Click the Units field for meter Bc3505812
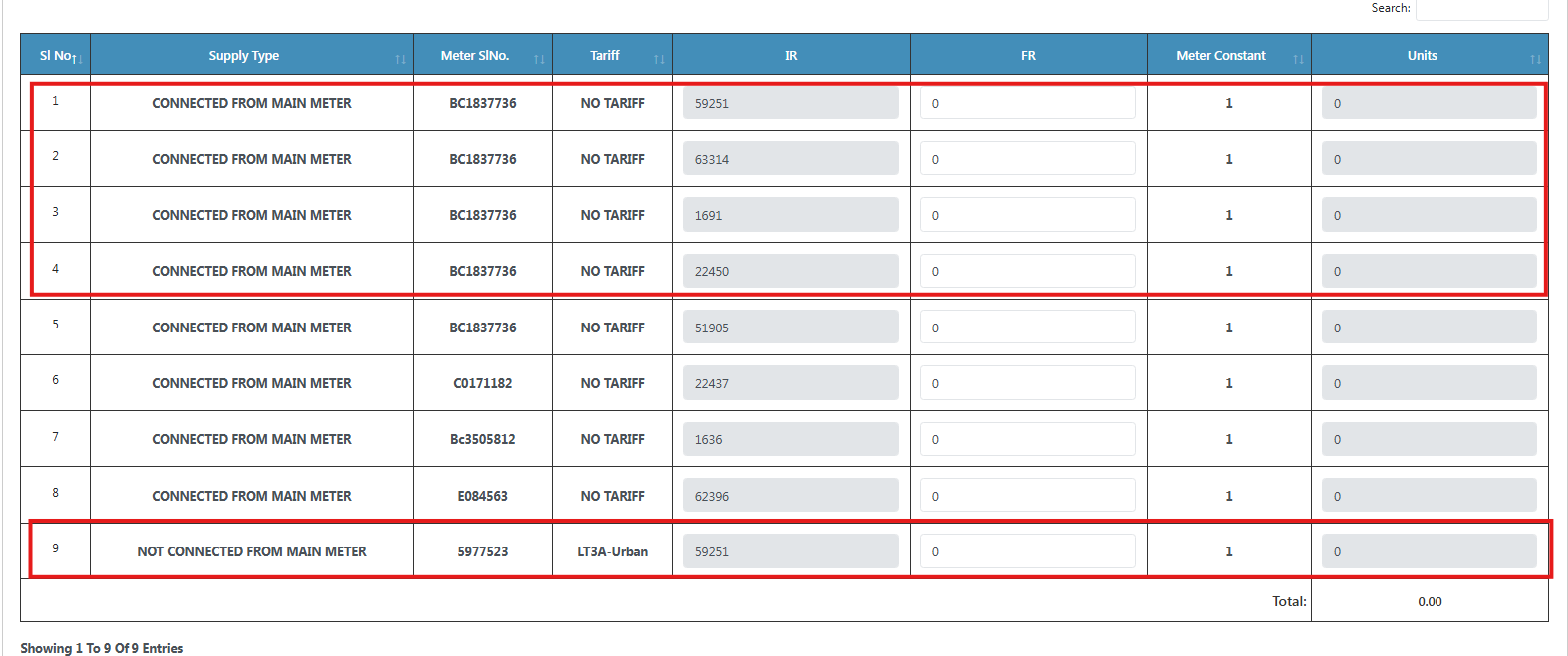The height and width of the screenshot is (656, 1568). (x=1429, y=439)
